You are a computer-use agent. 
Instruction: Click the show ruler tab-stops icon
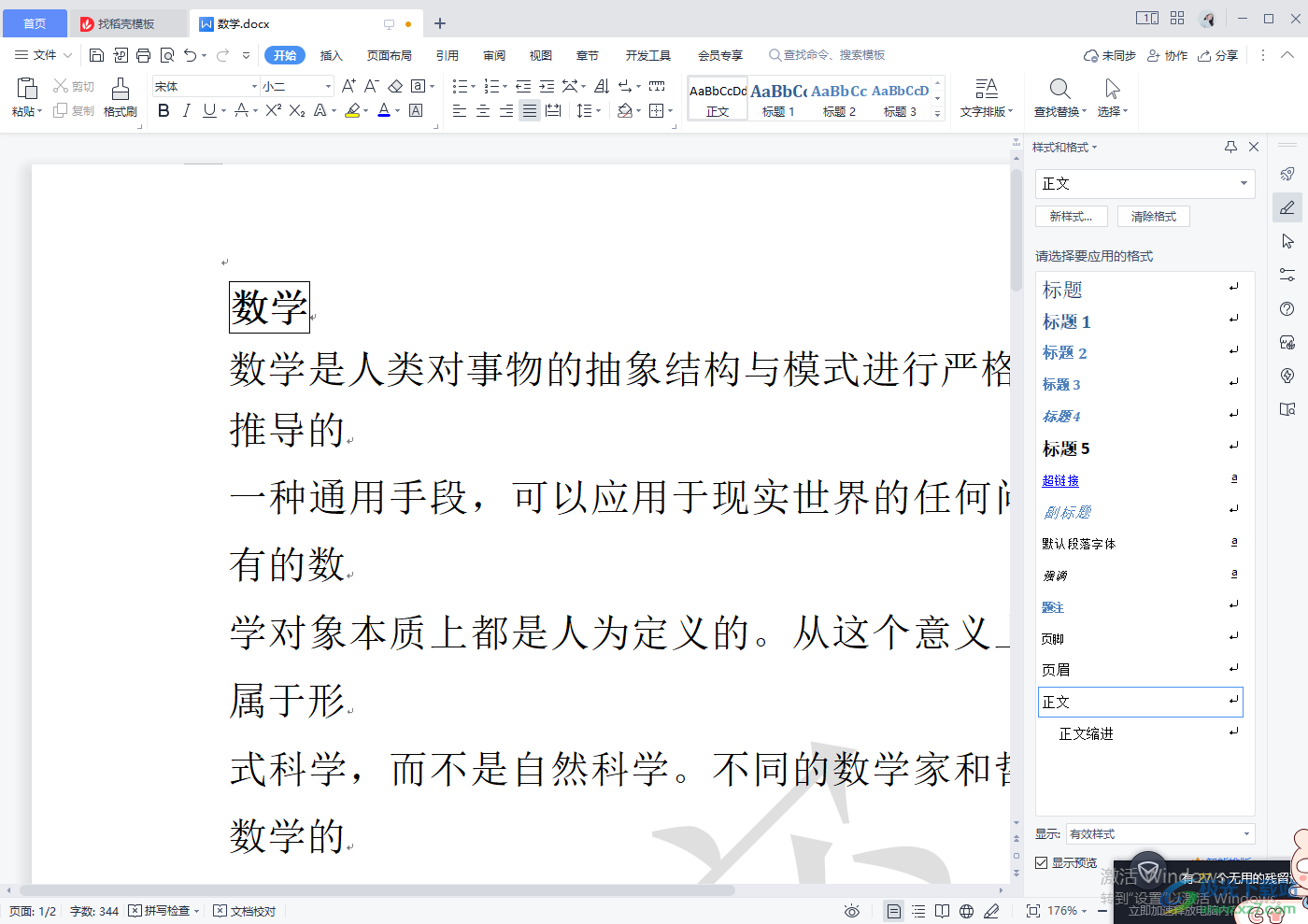coord(657,86)
